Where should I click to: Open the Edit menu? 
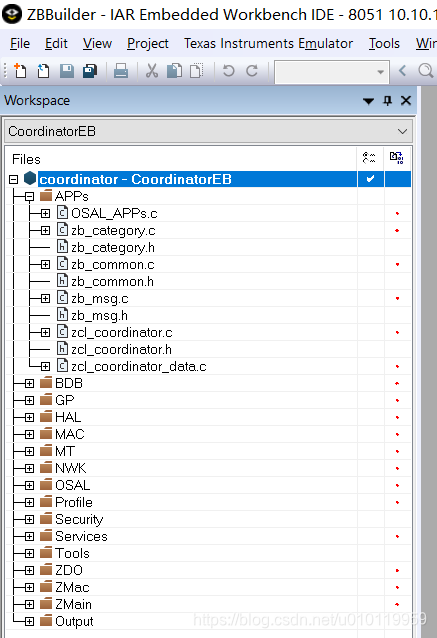(56, 43)
